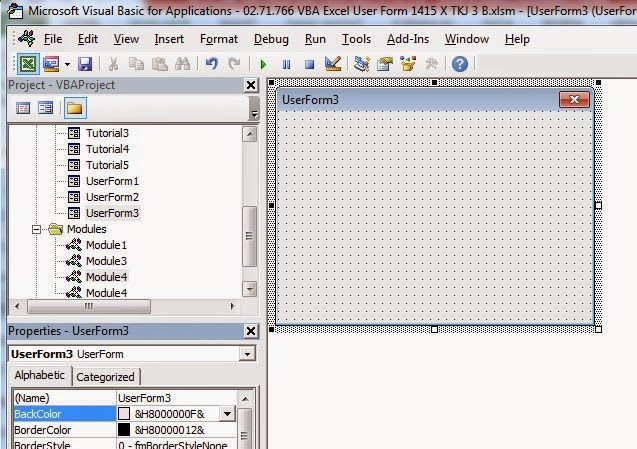The width and height of the screenshot is (637, 449).
Task: Toggle Design Mode icon
Action: tap(333, 63)
